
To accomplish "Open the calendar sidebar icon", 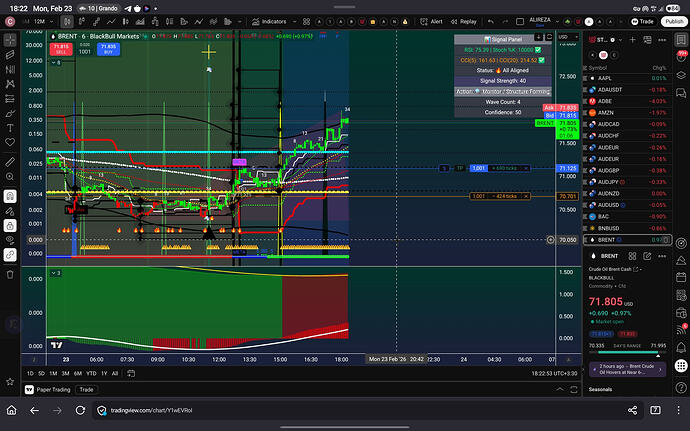I will [681, 277].
